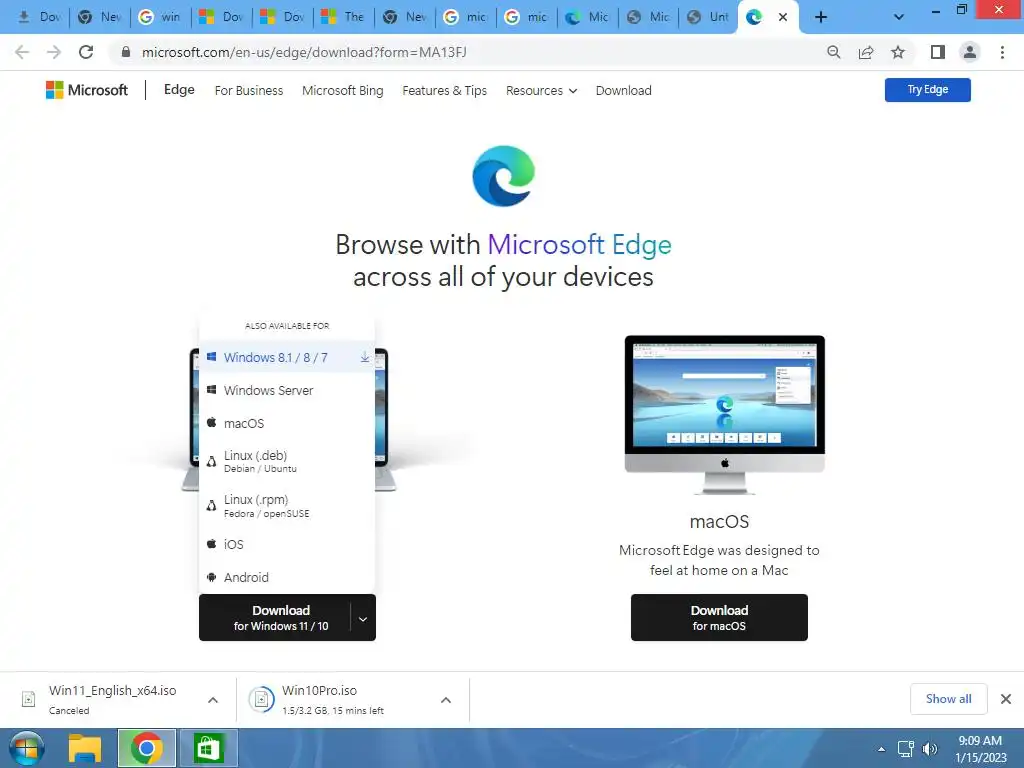Open a new tab with plus button

(x=821, y=17)
